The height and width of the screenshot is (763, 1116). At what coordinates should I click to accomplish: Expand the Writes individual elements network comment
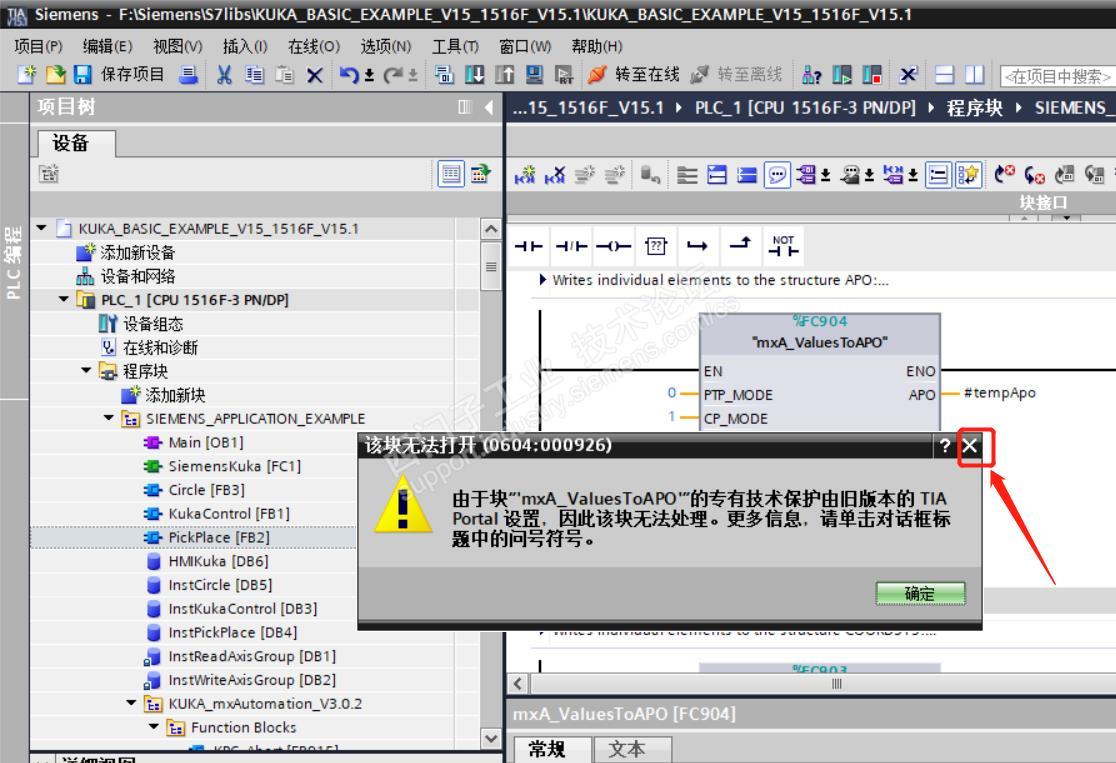point(543,280)
